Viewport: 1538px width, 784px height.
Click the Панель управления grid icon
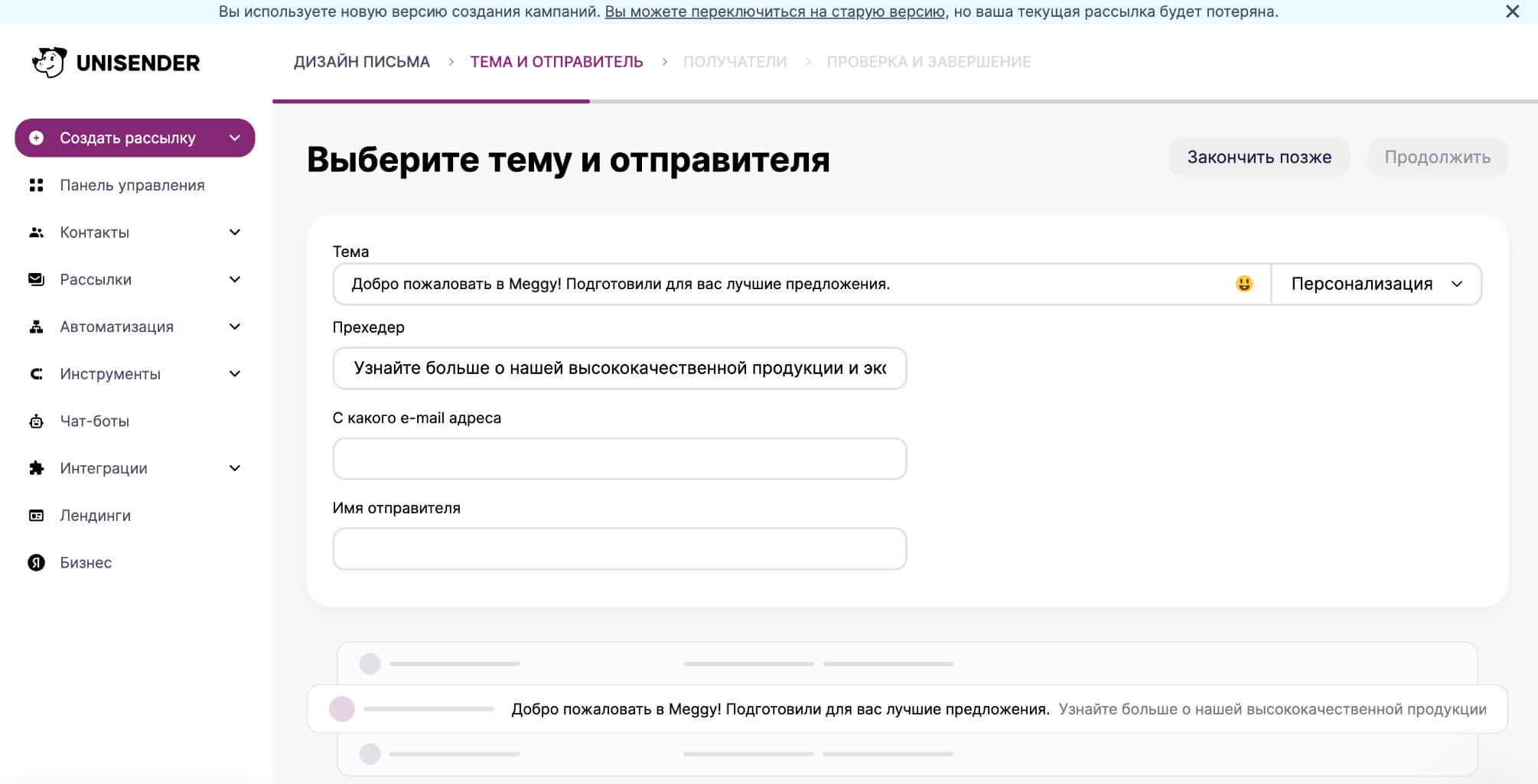[36, 185]
